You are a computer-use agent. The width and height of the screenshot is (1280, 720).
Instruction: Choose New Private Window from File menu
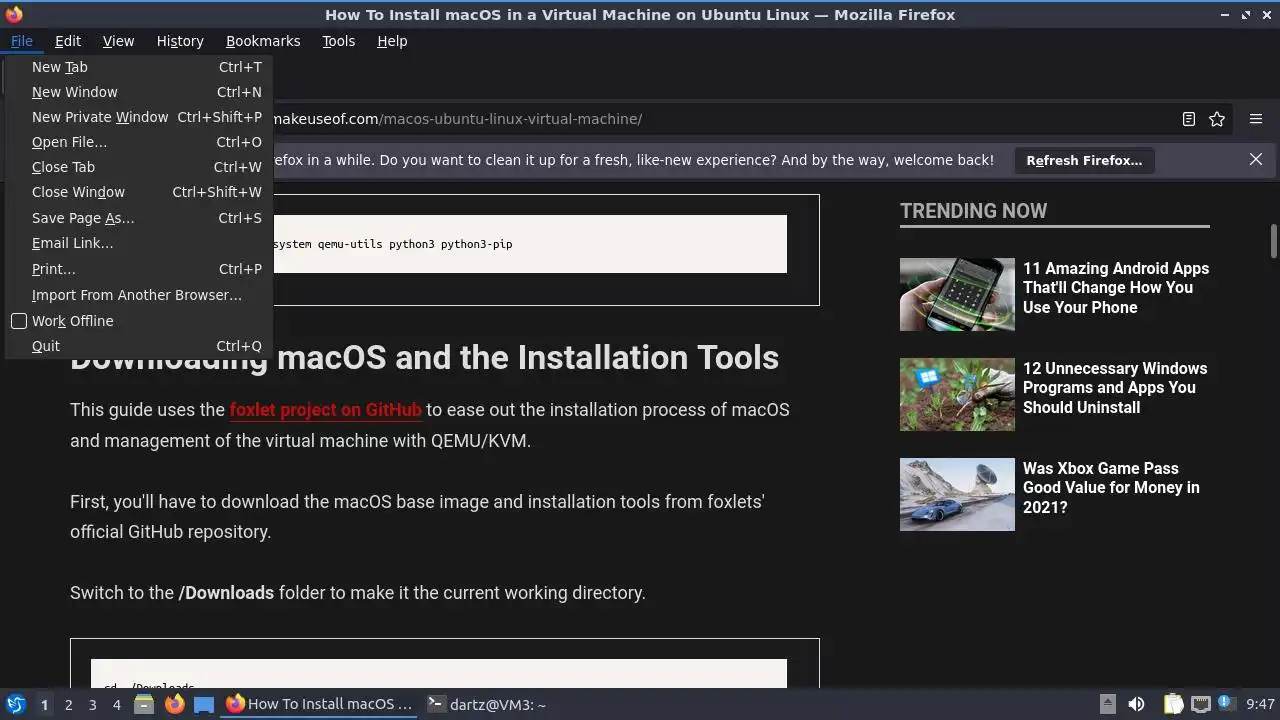[139, 117]
